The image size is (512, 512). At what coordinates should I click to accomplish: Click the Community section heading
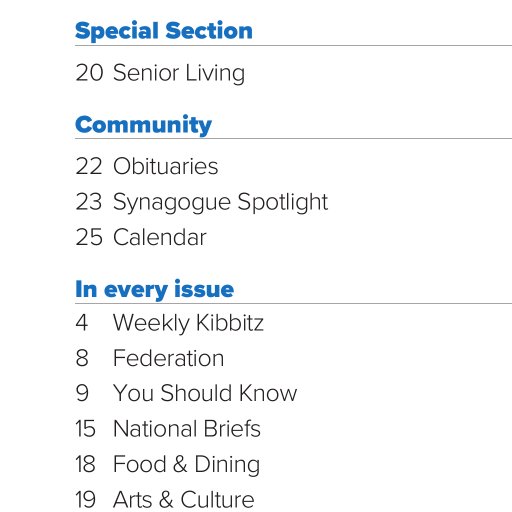point(144,125)
